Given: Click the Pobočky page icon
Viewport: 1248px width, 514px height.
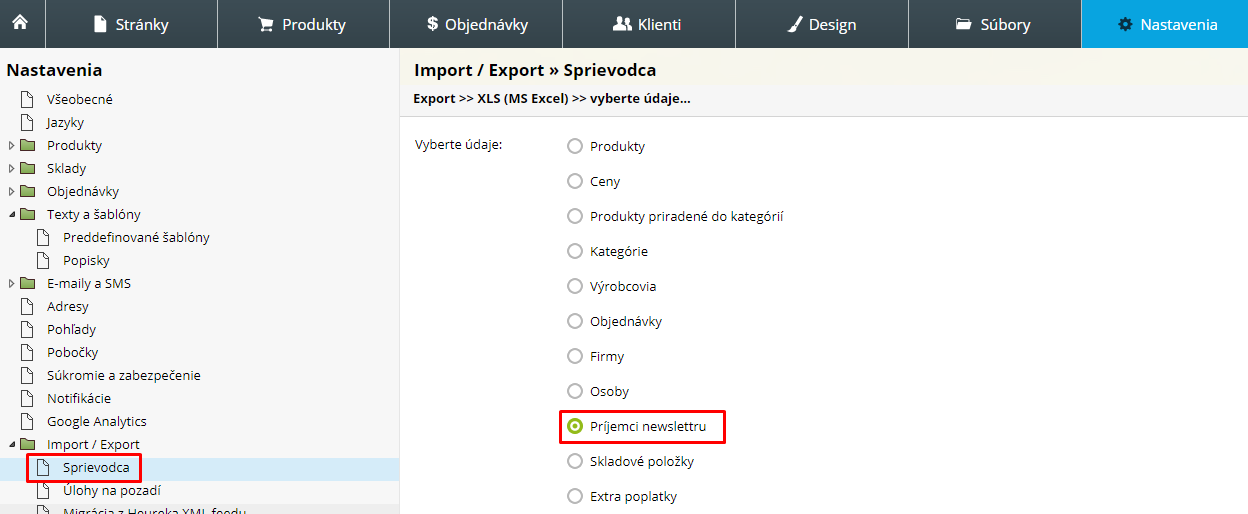Looking at the screenshot, I should click(28, 352).
